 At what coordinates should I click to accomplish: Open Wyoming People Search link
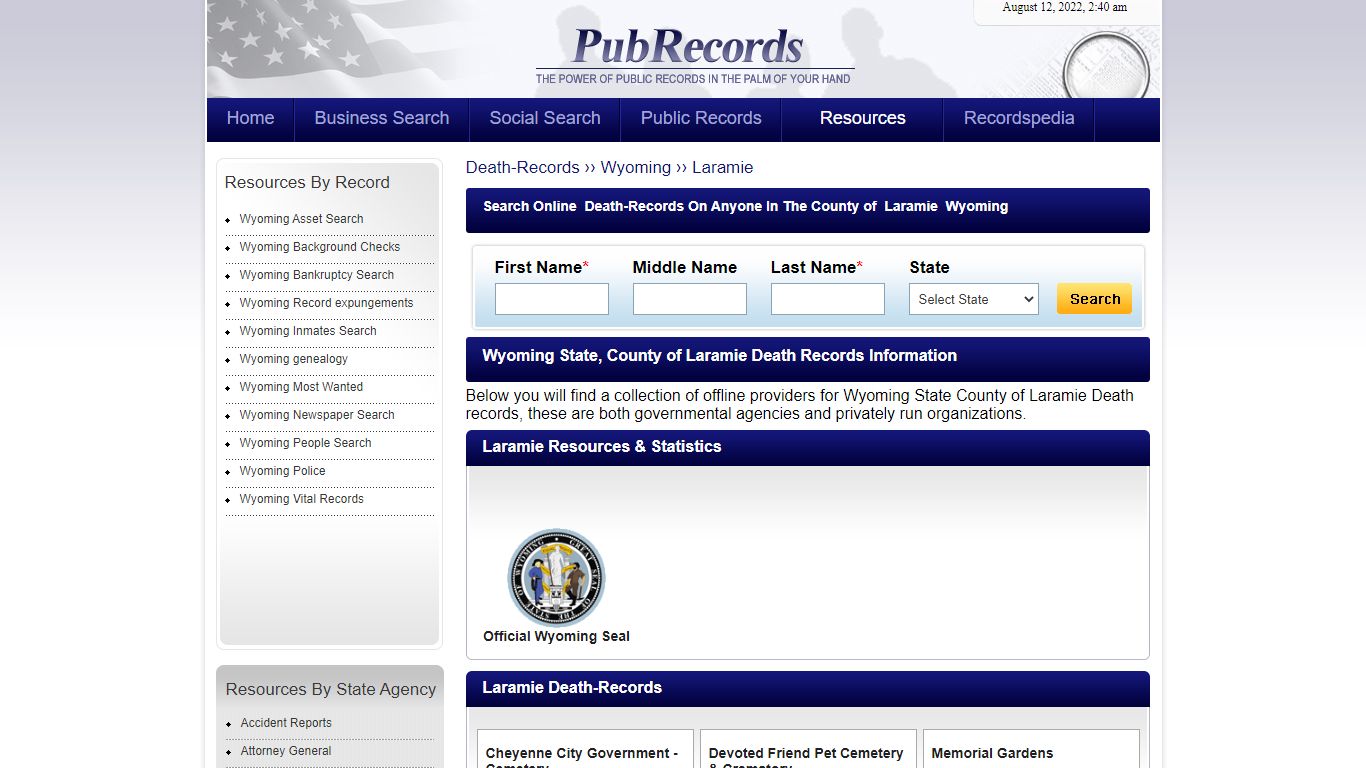[x=305, y=443]
